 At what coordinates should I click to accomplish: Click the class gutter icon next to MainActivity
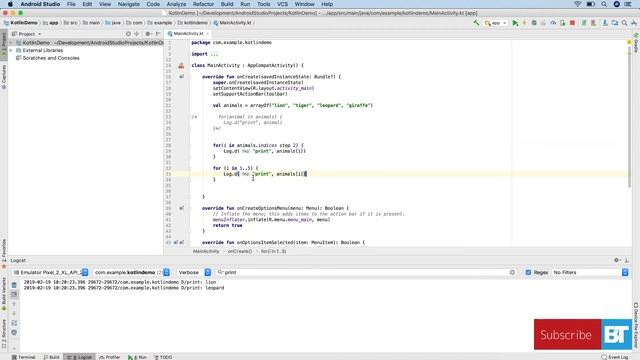(181, 65)
